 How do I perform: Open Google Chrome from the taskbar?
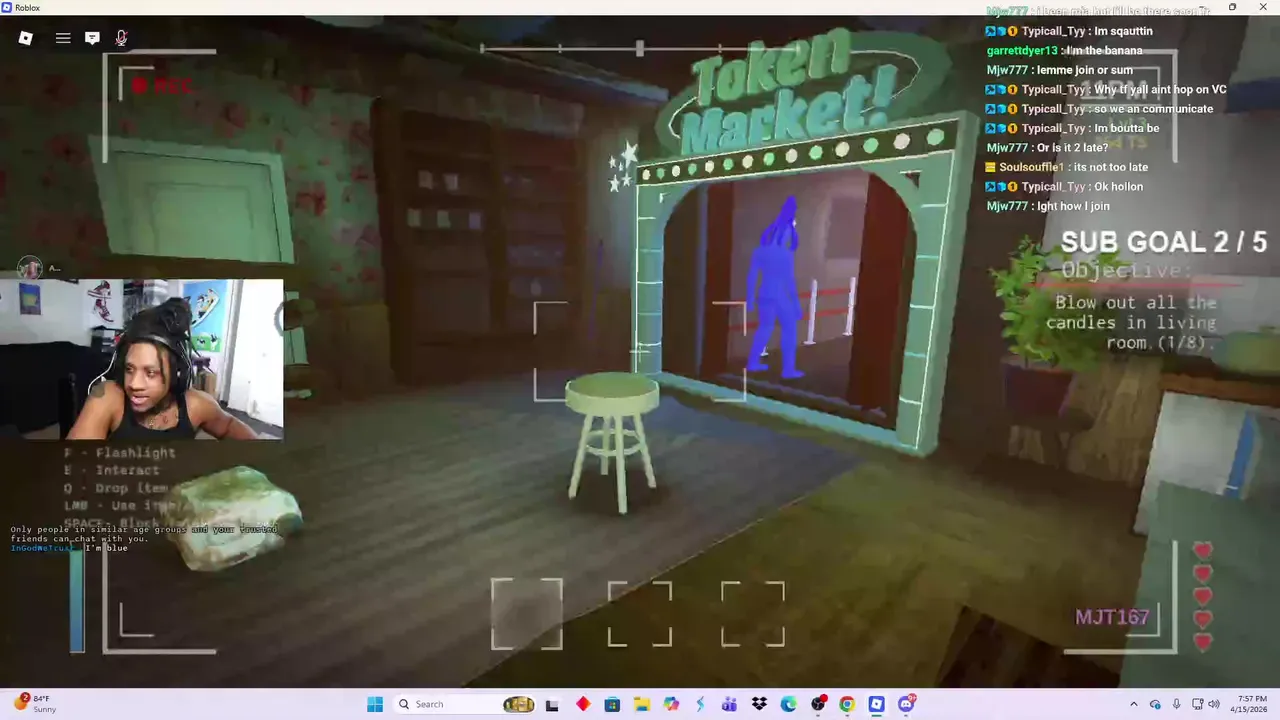coord(847,704)
